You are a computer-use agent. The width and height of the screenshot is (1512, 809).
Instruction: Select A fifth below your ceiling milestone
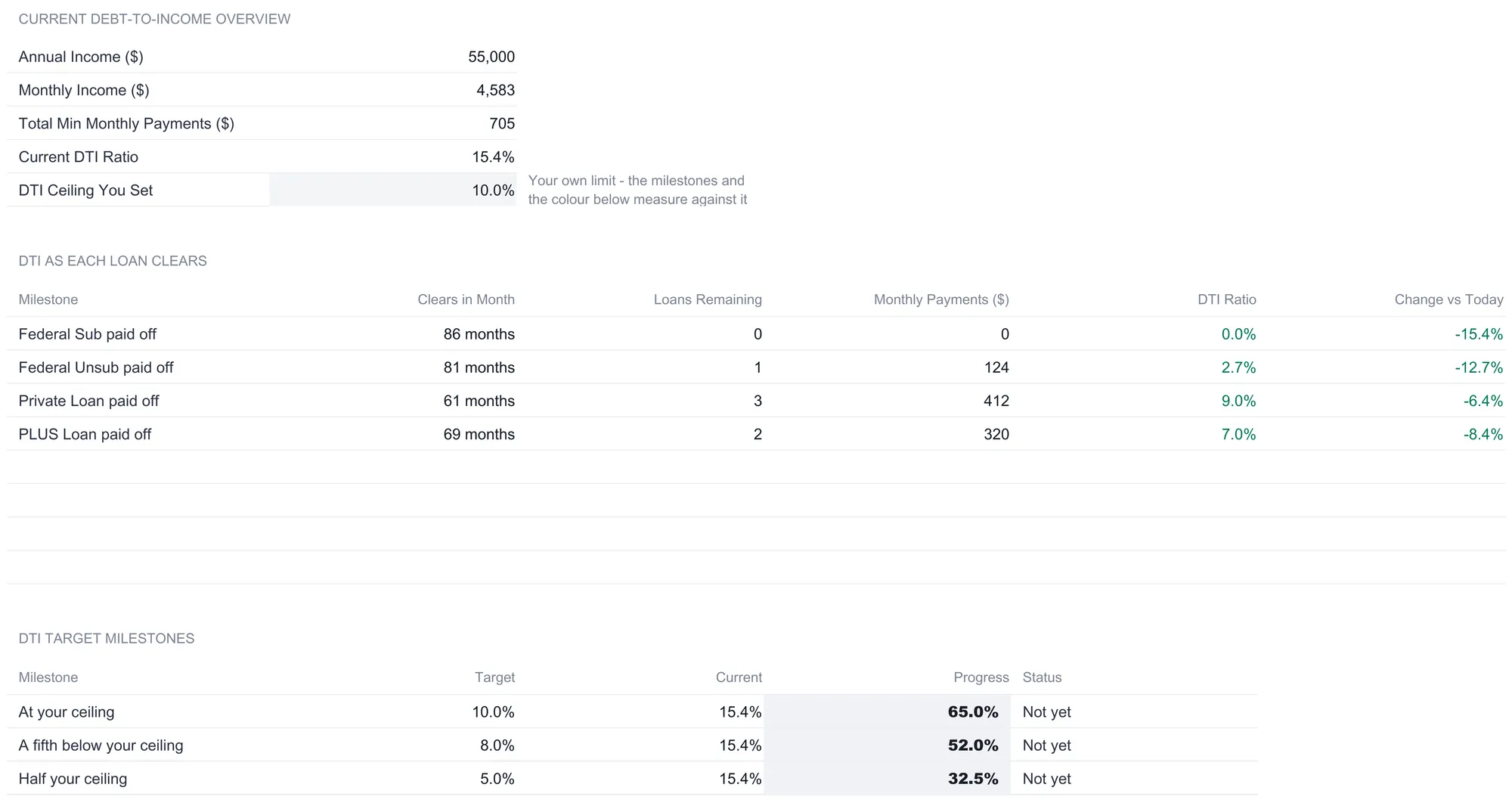point(101,745)
